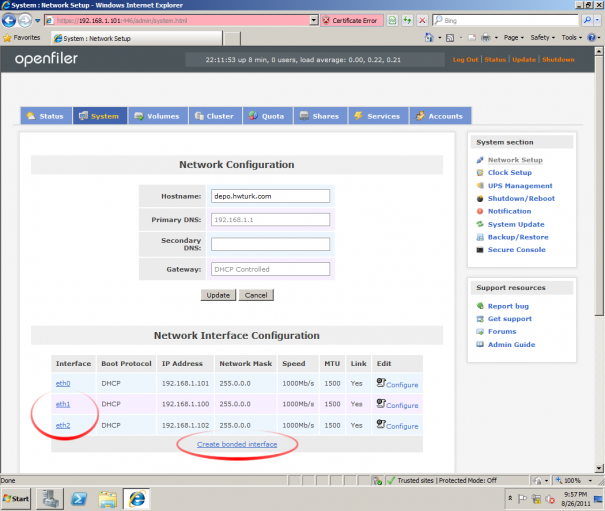Screen dimensions: 605x511
Task: Open UPS Management in sidebar
Action: [x=520, y=186]
